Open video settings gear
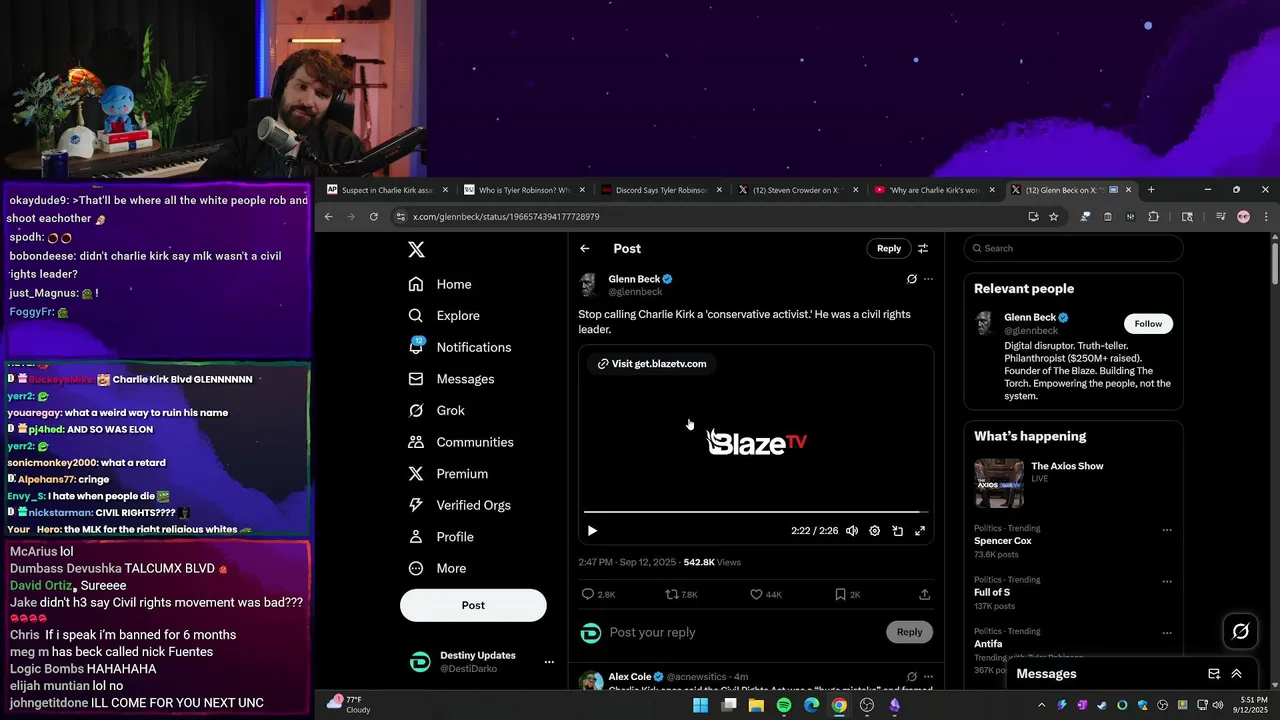This screenshot has height=720, width=1280. tap(875, 531)
